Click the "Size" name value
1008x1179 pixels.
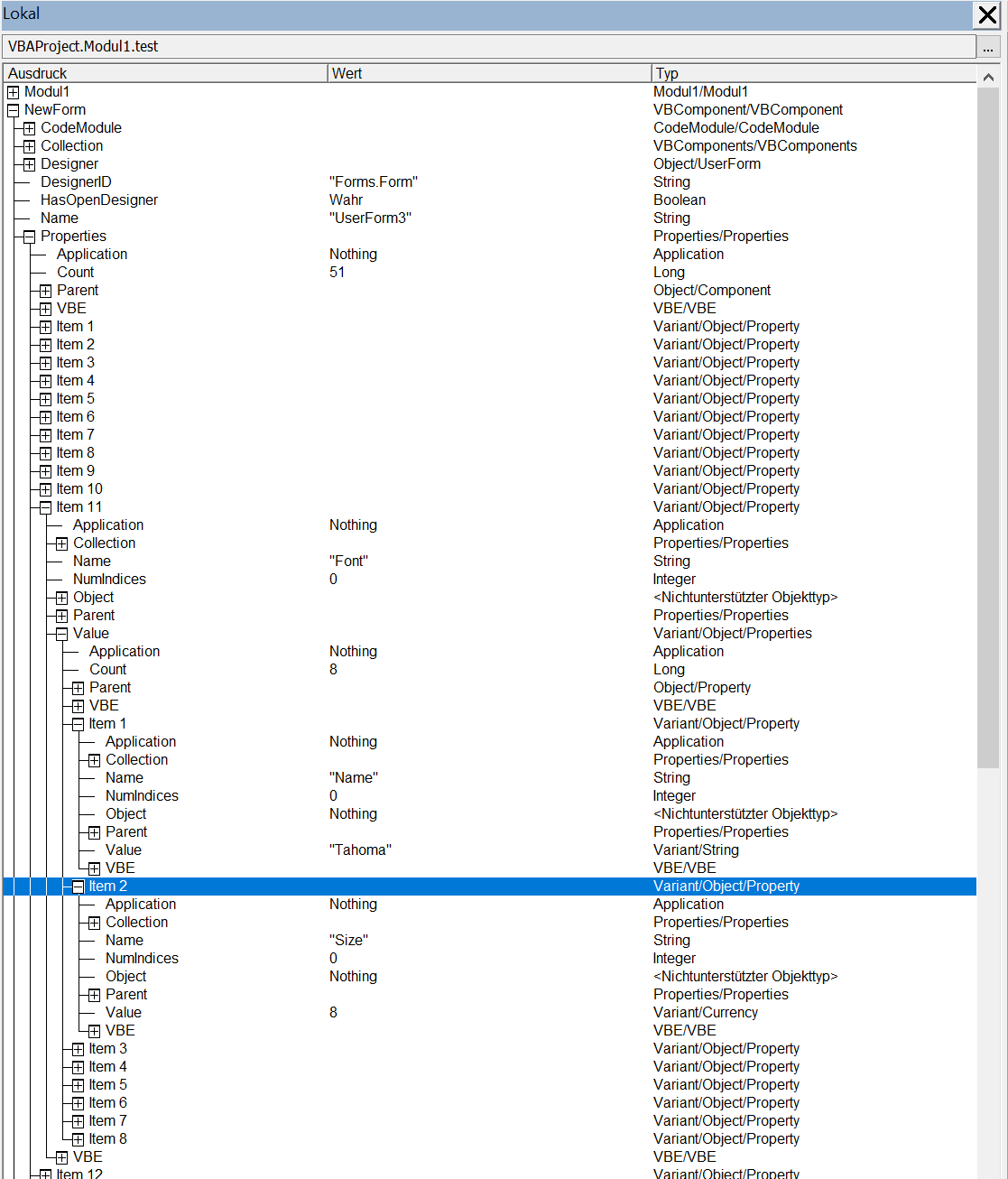[x=348, y=941]
